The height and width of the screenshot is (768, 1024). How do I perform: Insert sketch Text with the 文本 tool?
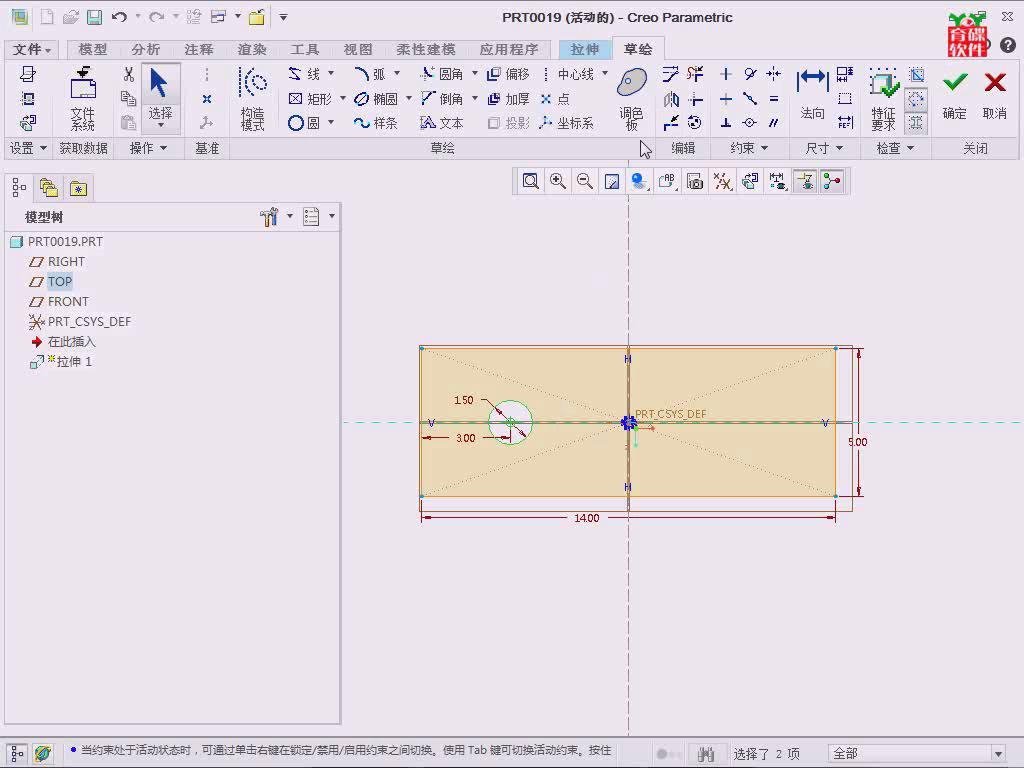click(442, 123)
